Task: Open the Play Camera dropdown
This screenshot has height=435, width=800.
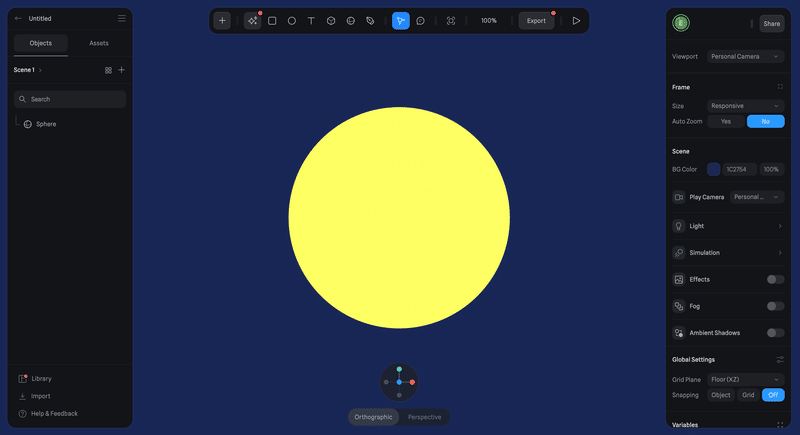Action: click(x=757, y=197)
